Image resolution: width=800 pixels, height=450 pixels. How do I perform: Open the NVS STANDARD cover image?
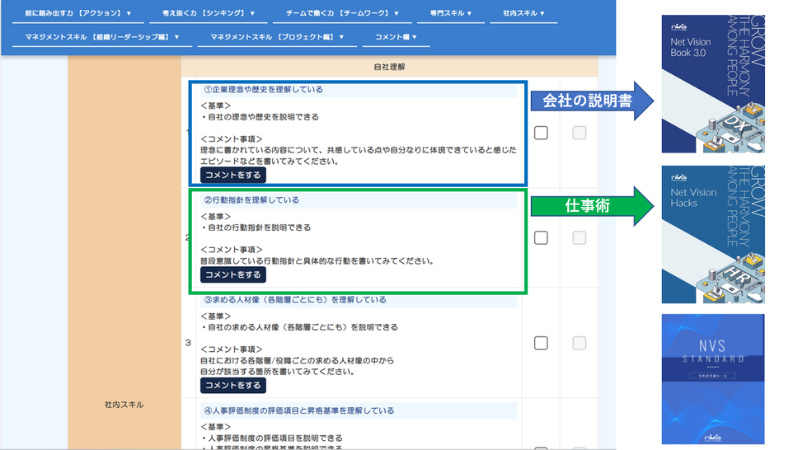coord(713,379)
